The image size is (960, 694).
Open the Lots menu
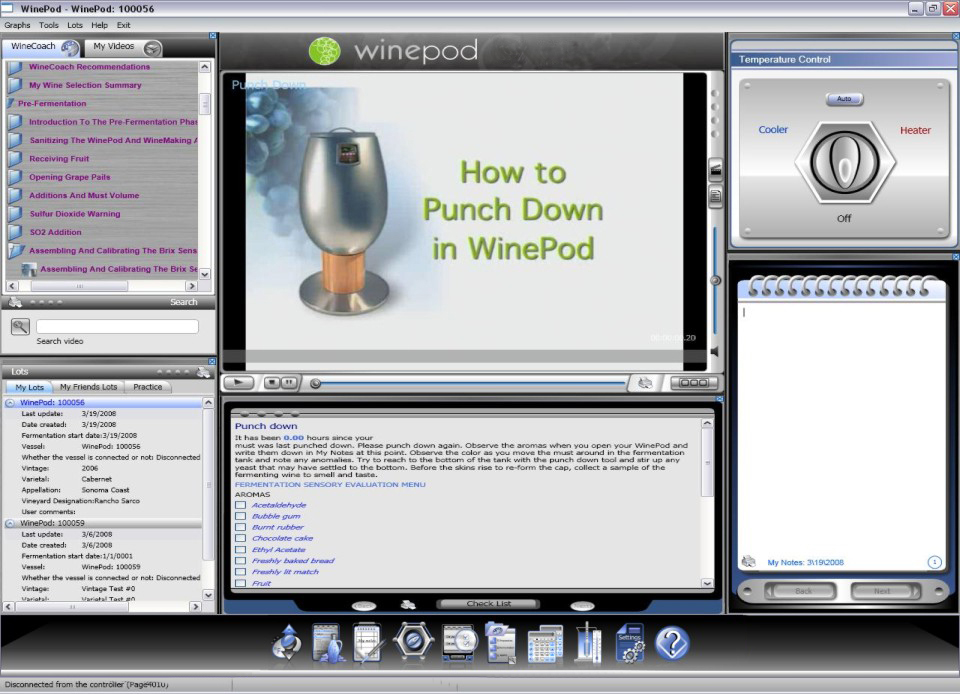coord(75,25)
